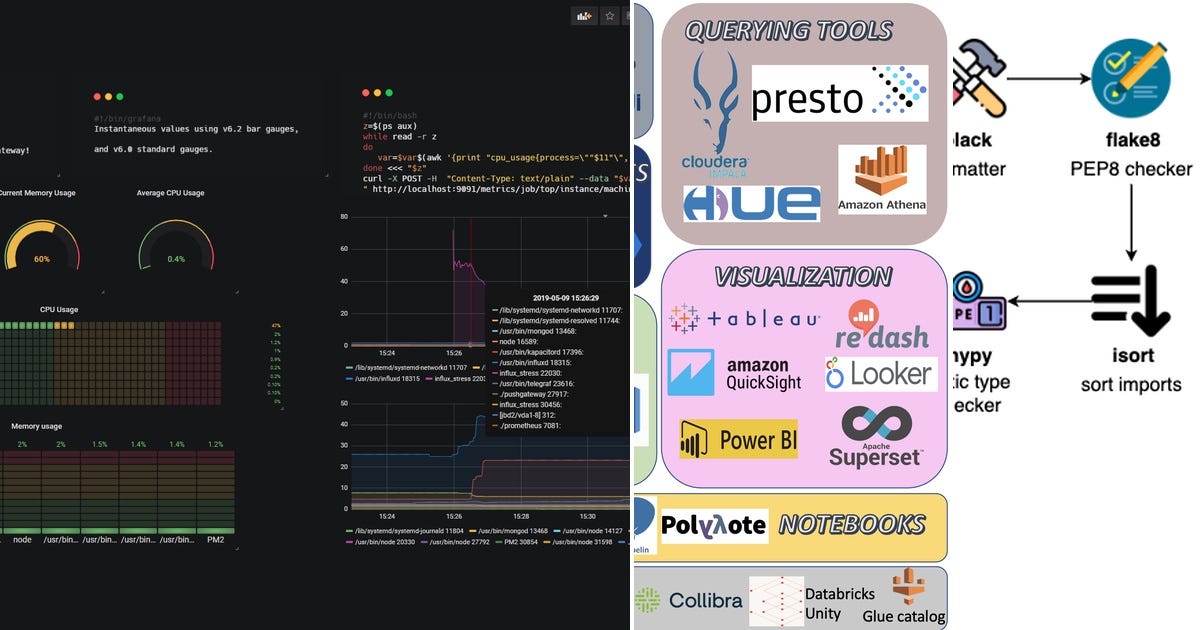Click the sort imports caption
Image resolution: width=1200 pixels, height=630 pixels.
(1130, 384)
